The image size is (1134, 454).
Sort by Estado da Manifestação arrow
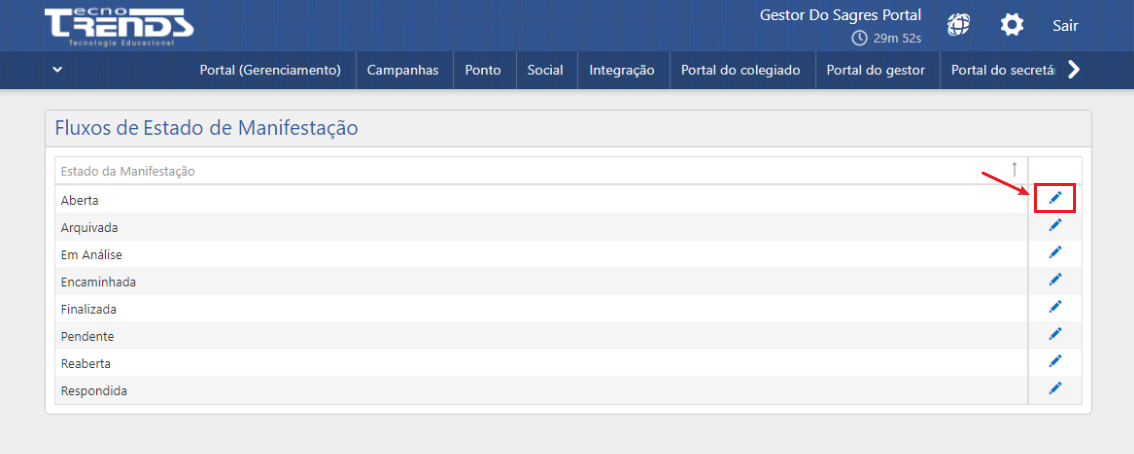pos(1014,170)
